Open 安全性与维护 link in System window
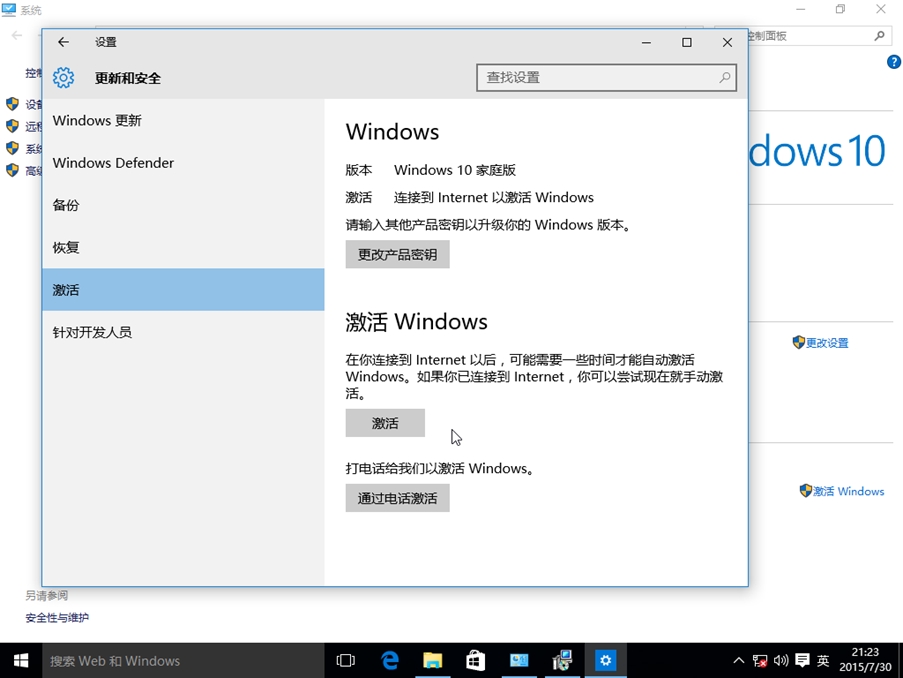 [x=57, y=618]
